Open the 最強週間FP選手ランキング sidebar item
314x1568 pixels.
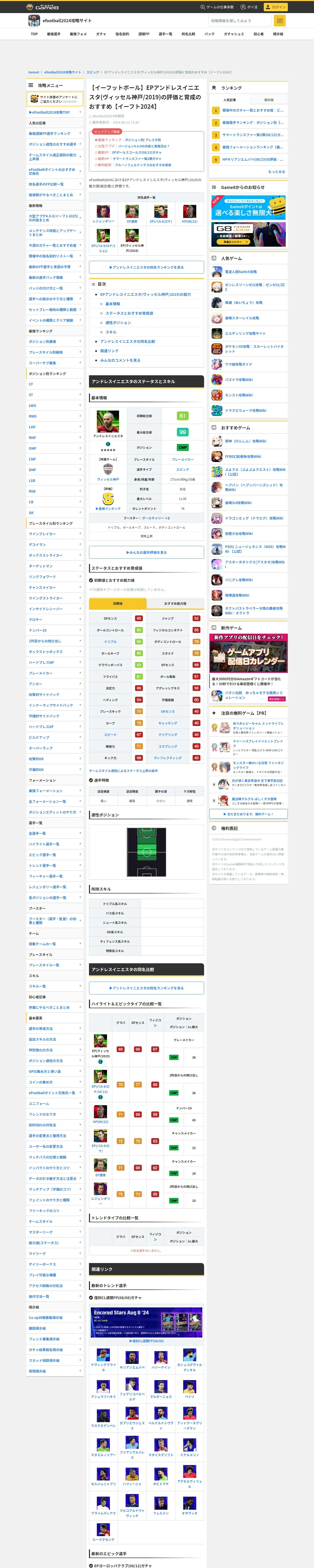click(x=55, y=133)
